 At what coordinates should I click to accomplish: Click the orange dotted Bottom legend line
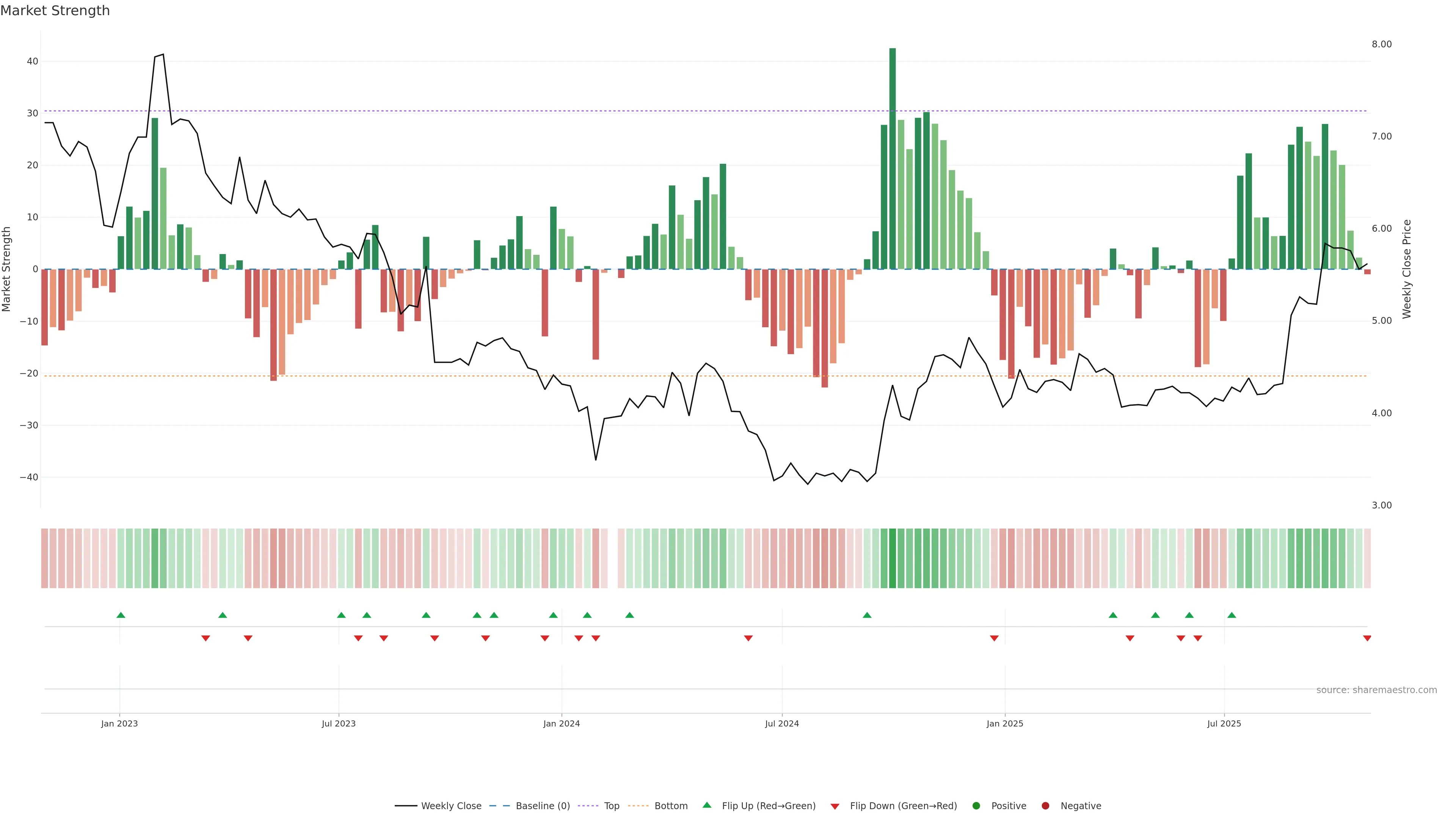[x=638, y=806]
